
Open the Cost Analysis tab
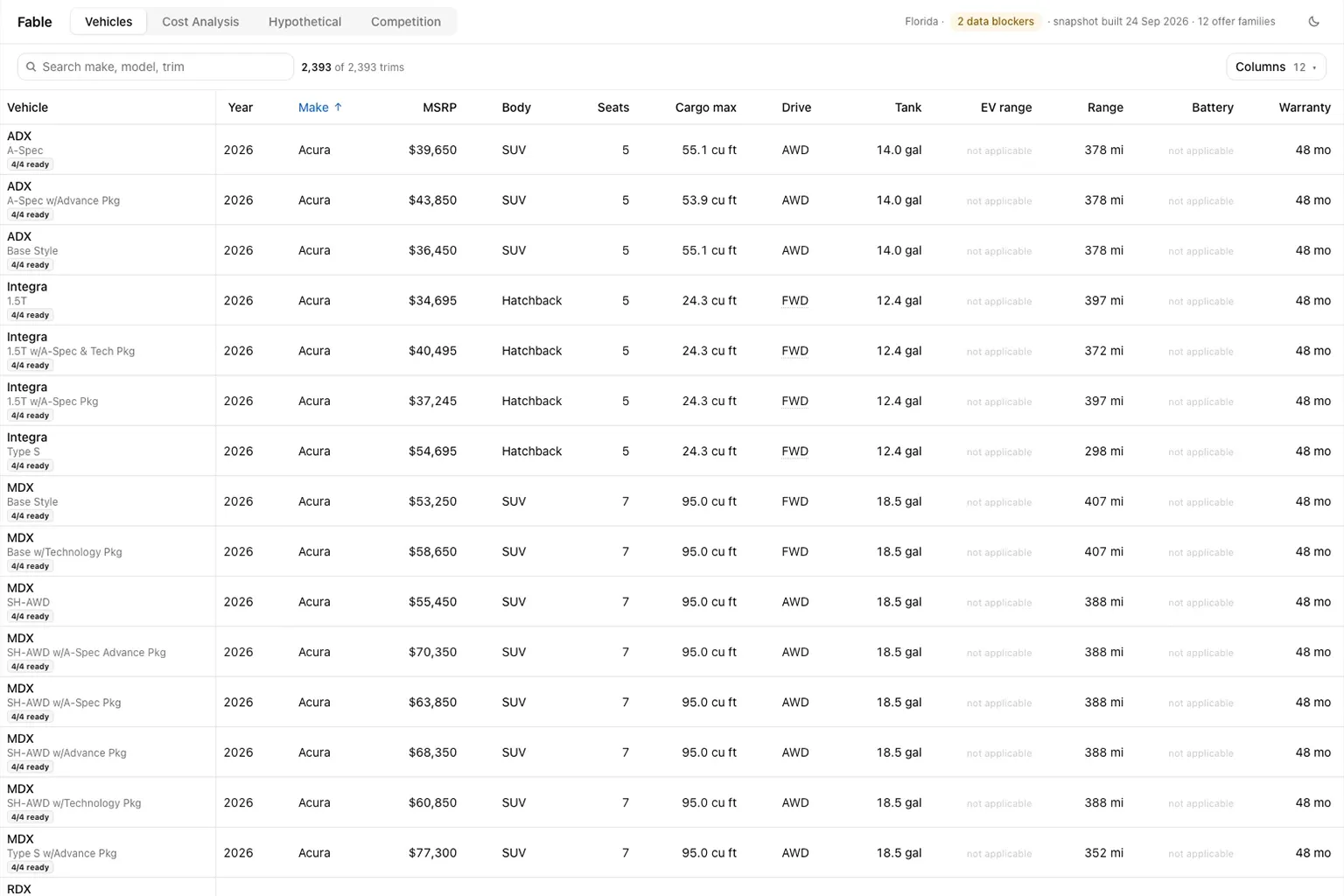200,22
